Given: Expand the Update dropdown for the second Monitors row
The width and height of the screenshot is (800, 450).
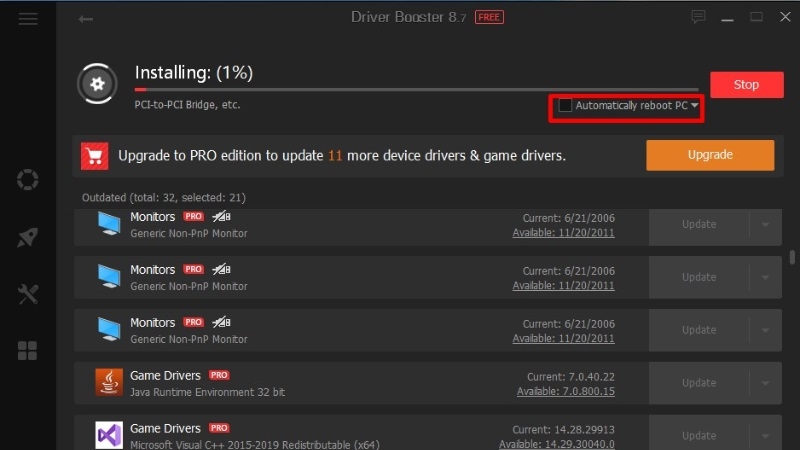Looking at the screenshot, I should click(x=765, y=278).
